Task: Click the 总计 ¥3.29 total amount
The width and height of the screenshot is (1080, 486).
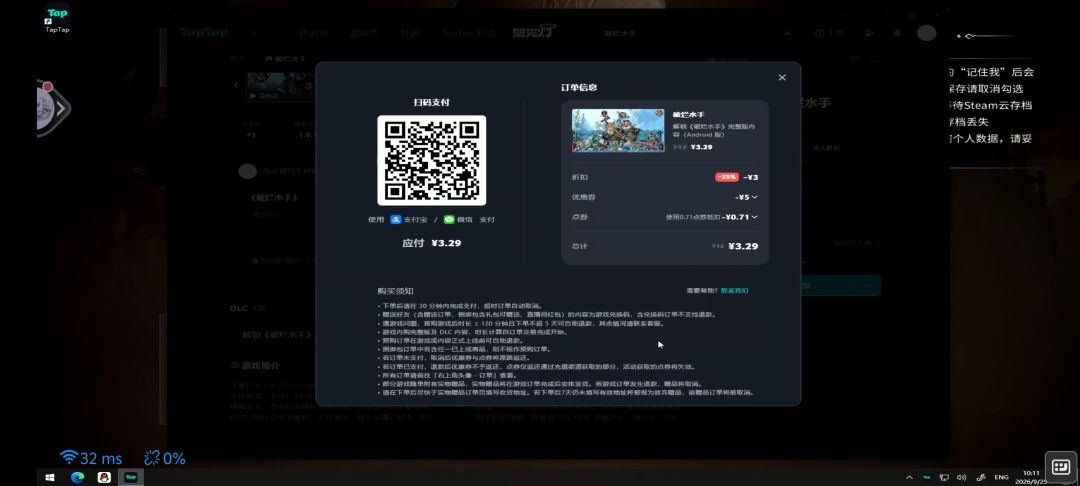Action: coord(742,246)
